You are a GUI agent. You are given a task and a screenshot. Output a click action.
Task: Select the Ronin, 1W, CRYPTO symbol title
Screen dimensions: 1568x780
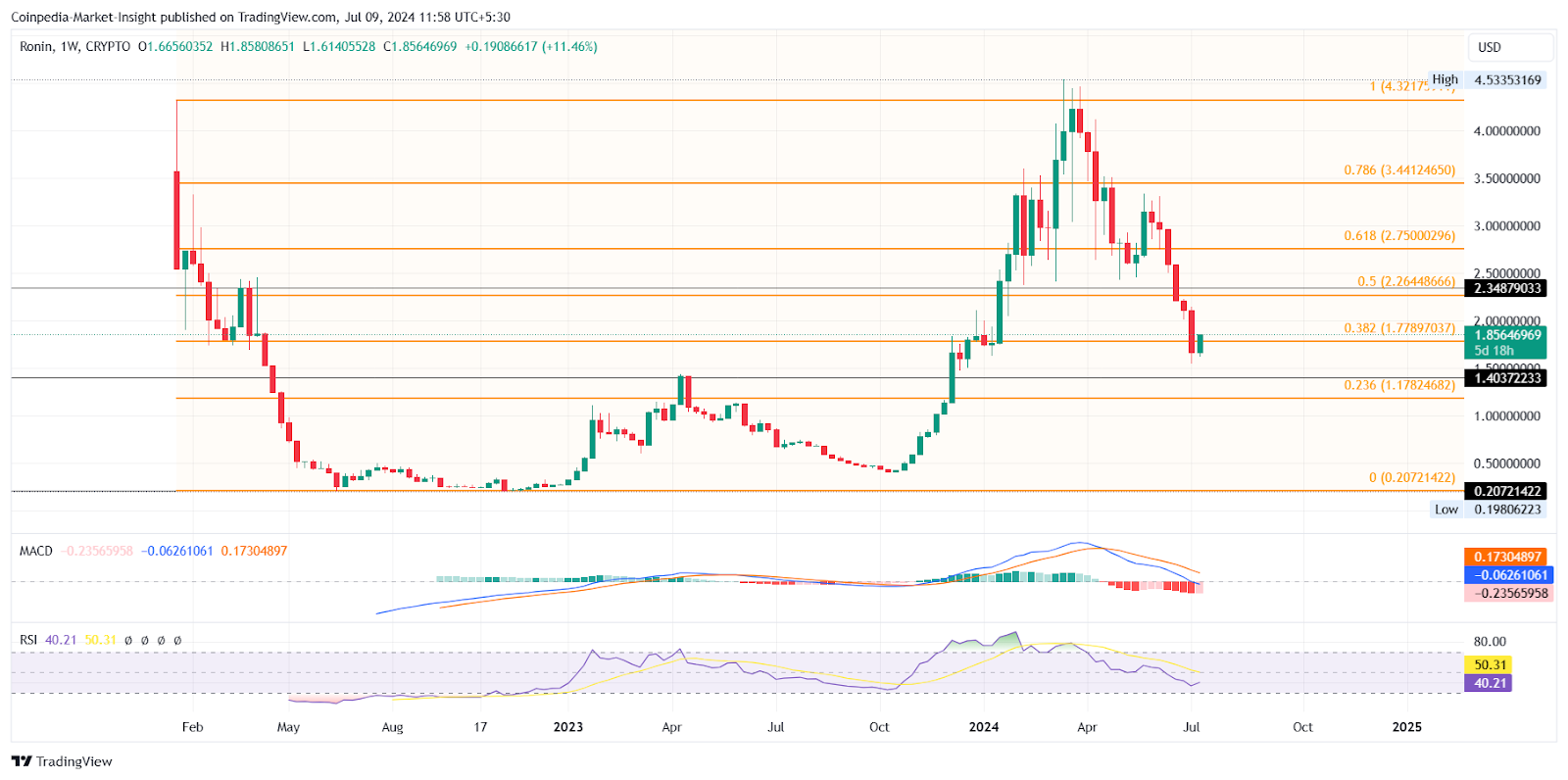pyautogui.click(x=74, y=46)
